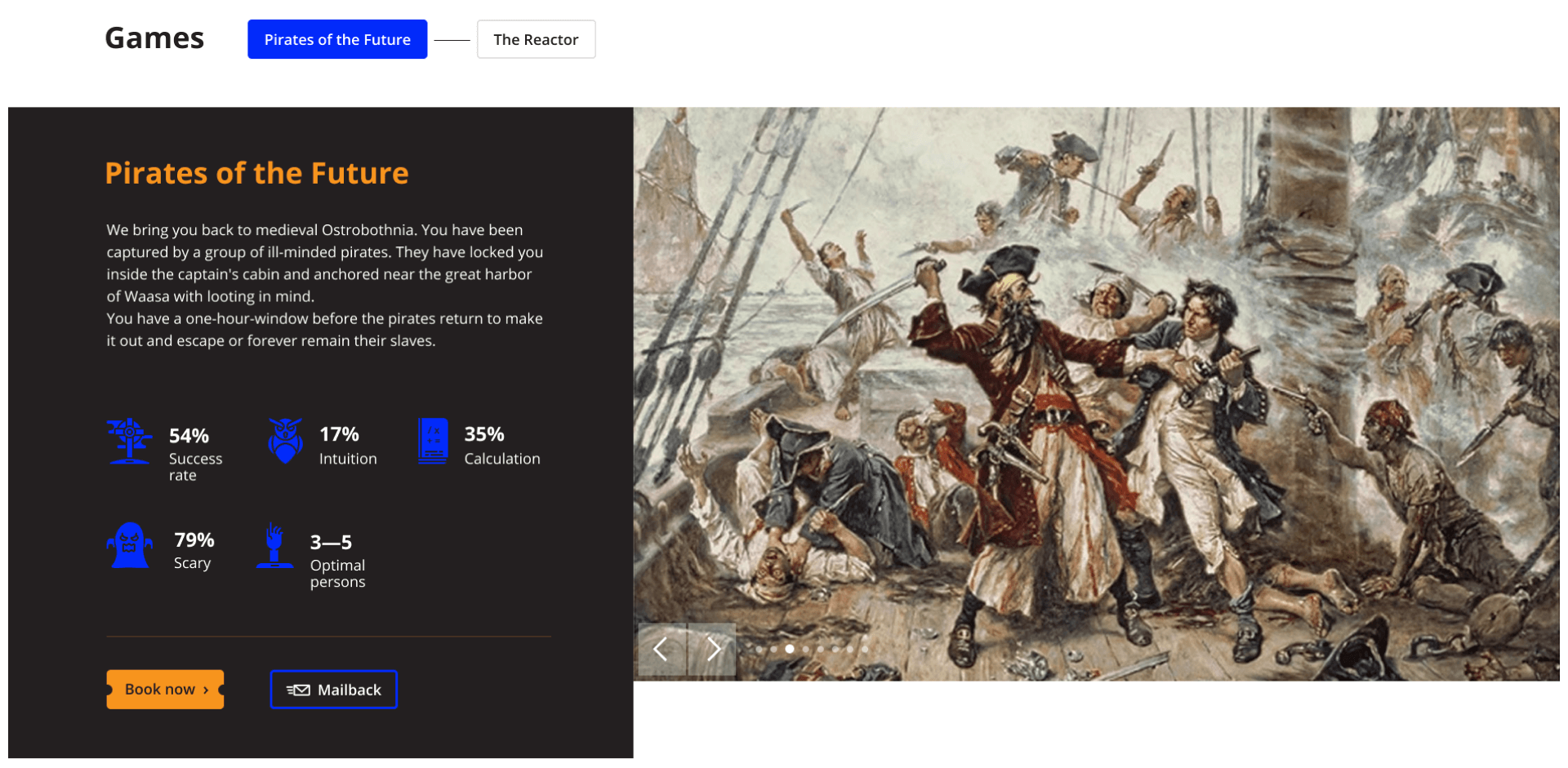Select the fourth carousel dot

point(805,649)
